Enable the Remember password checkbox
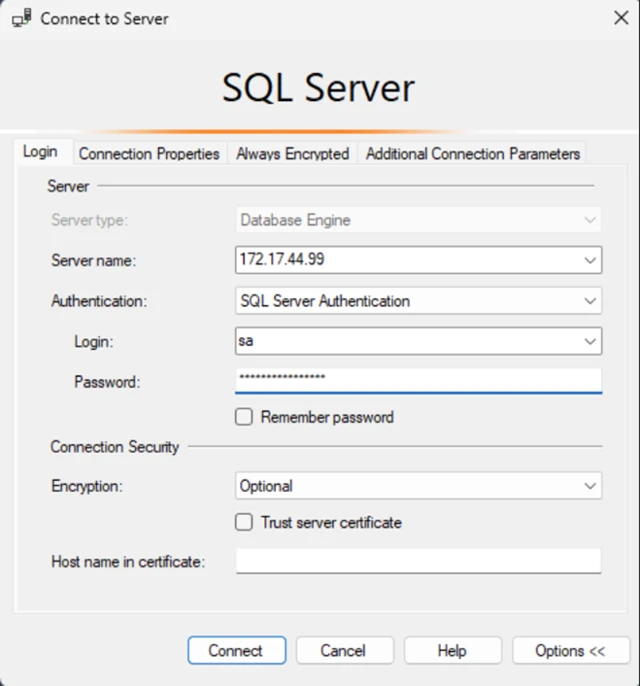The height and width of the screenshot is (686, 640). click(x=244, y=417)
